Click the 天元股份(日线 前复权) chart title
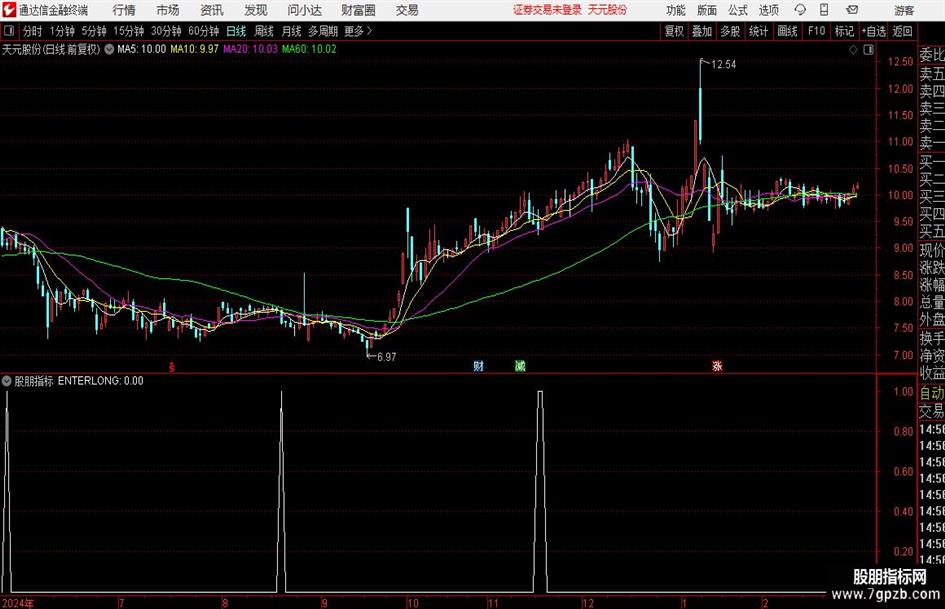 pyautogui.click(x=51, y=49)
